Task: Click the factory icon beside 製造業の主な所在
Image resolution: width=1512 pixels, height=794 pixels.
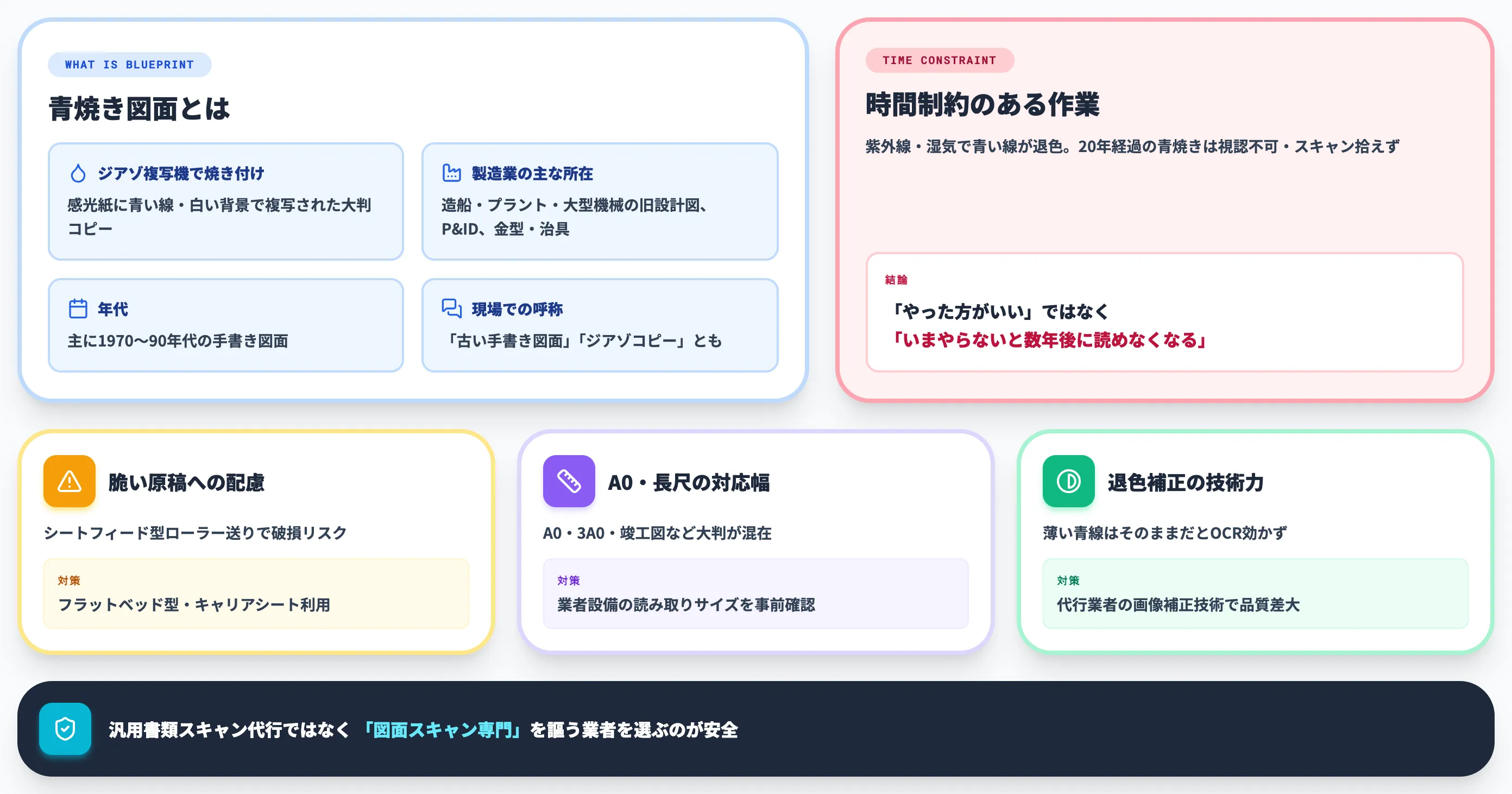Action: click(451, 173)
